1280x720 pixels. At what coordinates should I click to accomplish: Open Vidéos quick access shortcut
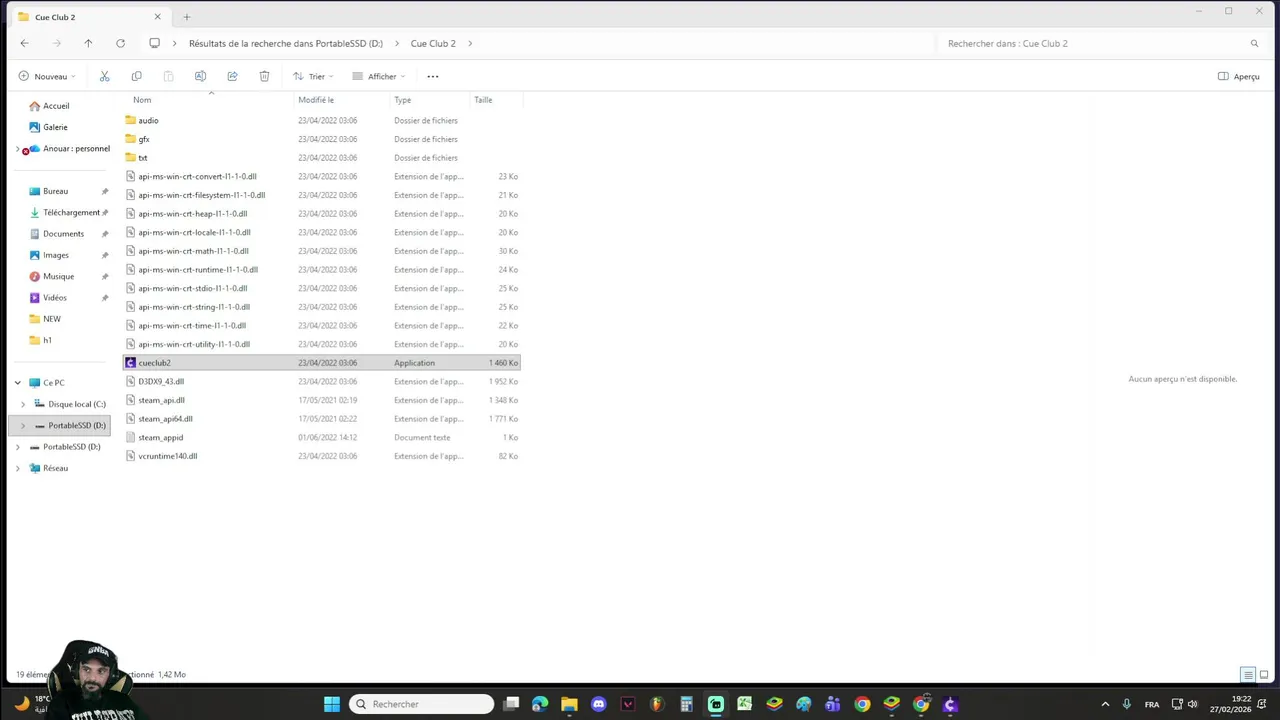tap(54, 297)
